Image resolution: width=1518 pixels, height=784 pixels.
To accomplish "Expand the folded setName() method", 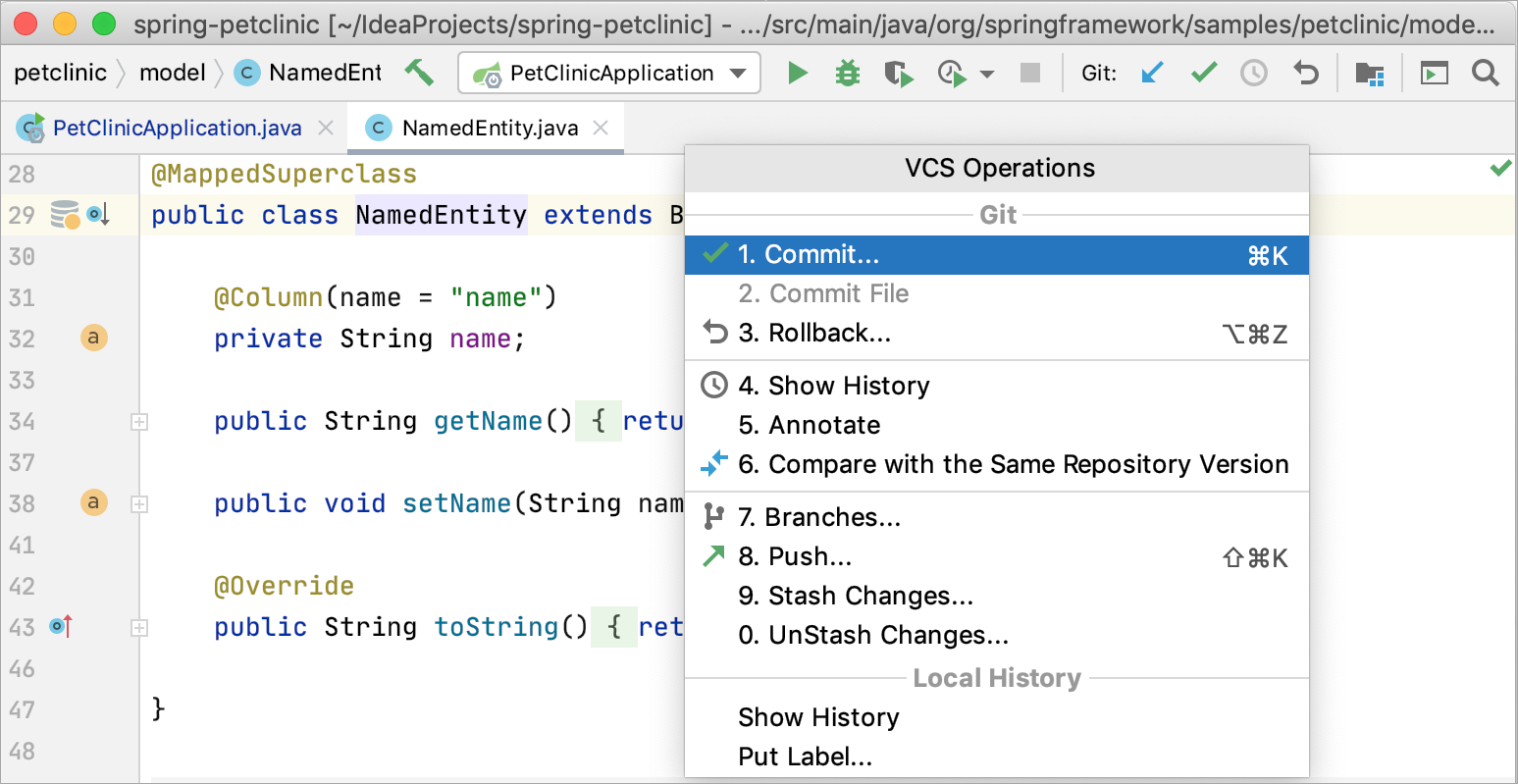I will click(139, 504).
